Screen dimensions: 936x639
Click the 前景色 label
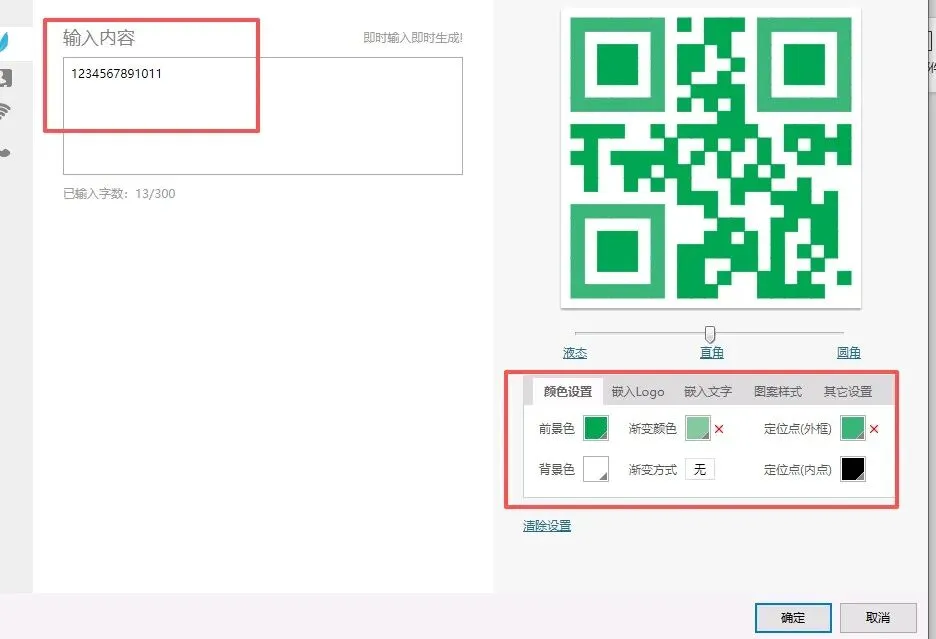[556, 429]
